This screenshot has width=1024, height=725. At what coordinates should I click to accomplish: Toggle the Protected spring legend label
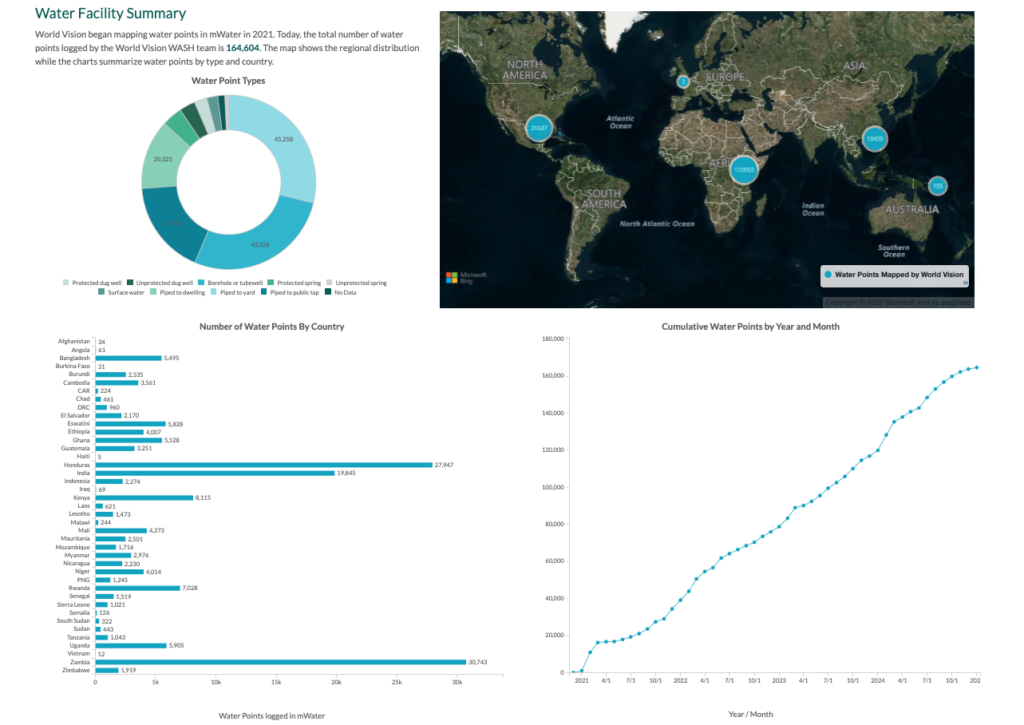point(298,283)
